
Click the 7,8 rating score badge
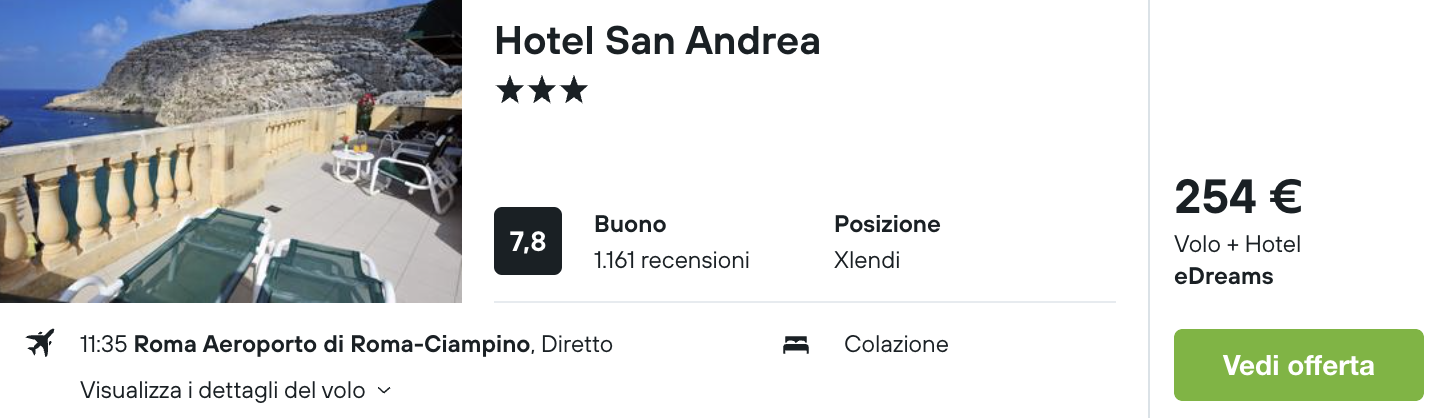tap(528, 241)
